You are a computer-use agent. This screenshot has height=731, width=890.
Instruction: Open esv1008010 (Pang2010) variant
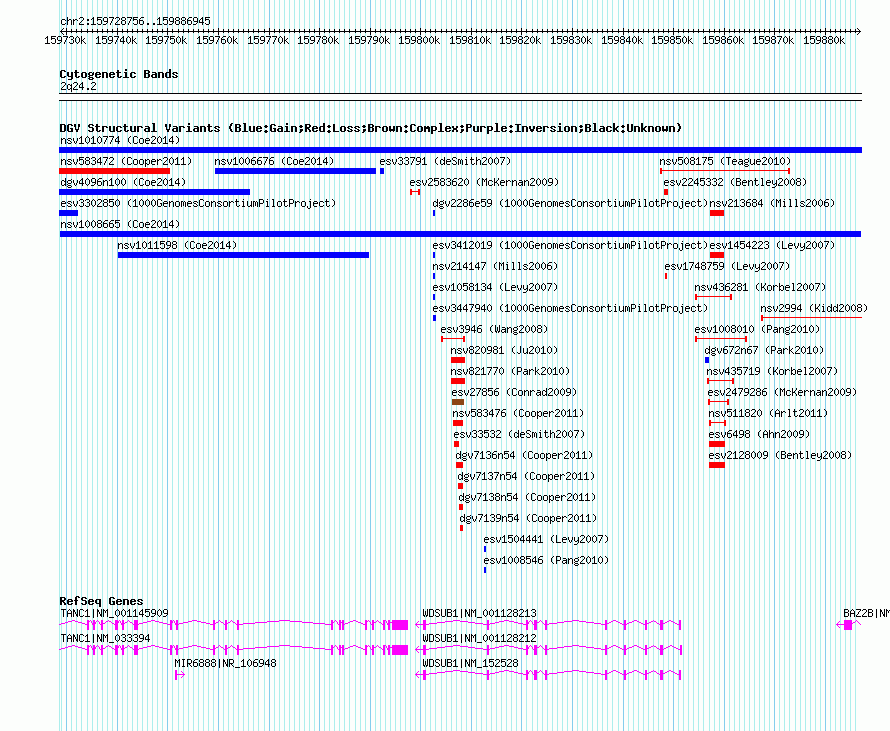[757, 329]
